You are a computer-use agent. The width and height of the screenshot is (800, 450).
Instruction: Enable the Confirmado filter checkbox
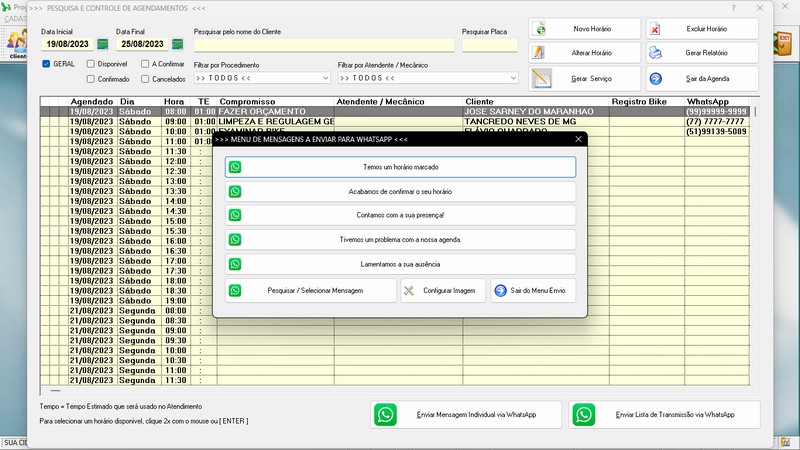91,79
